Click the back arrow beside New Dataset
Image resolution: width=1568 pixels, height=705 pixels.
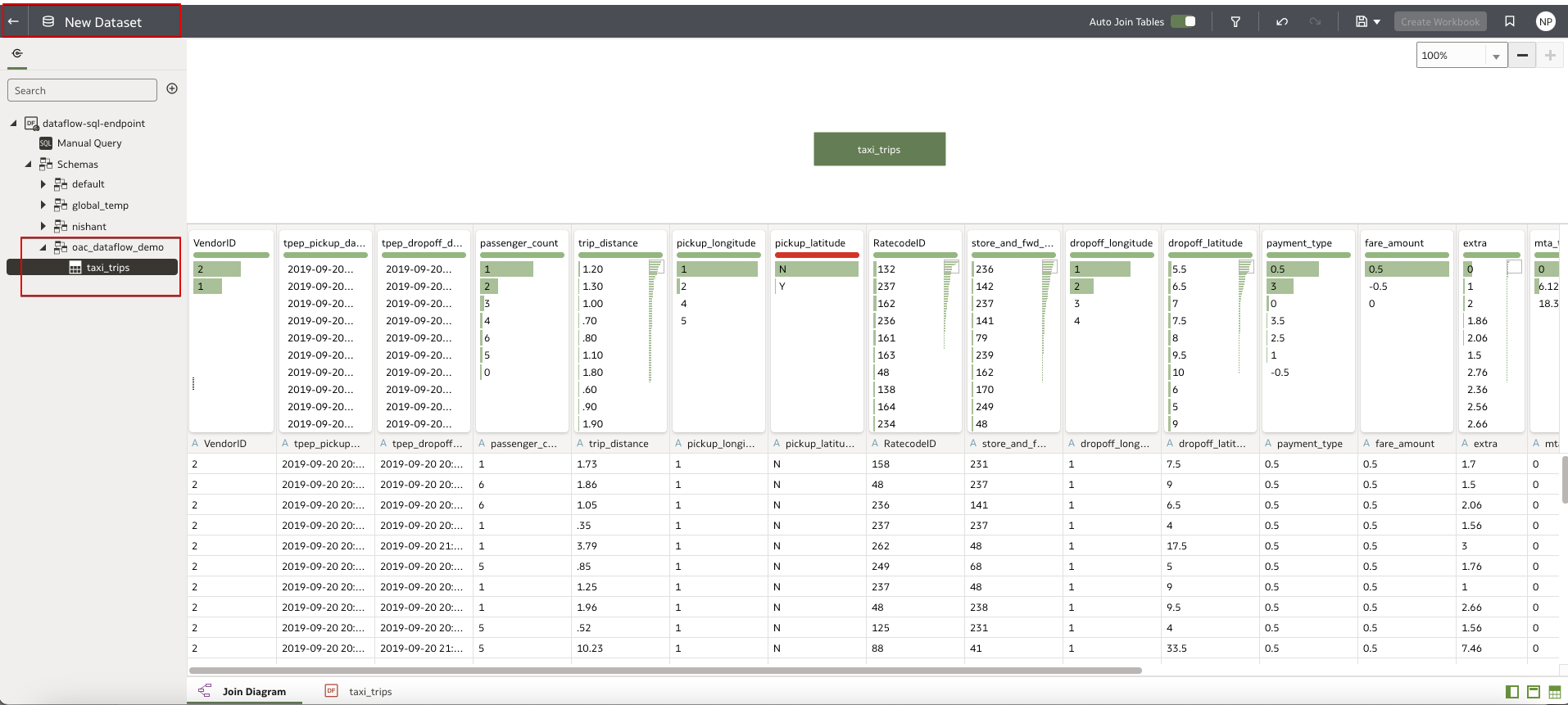14,22
